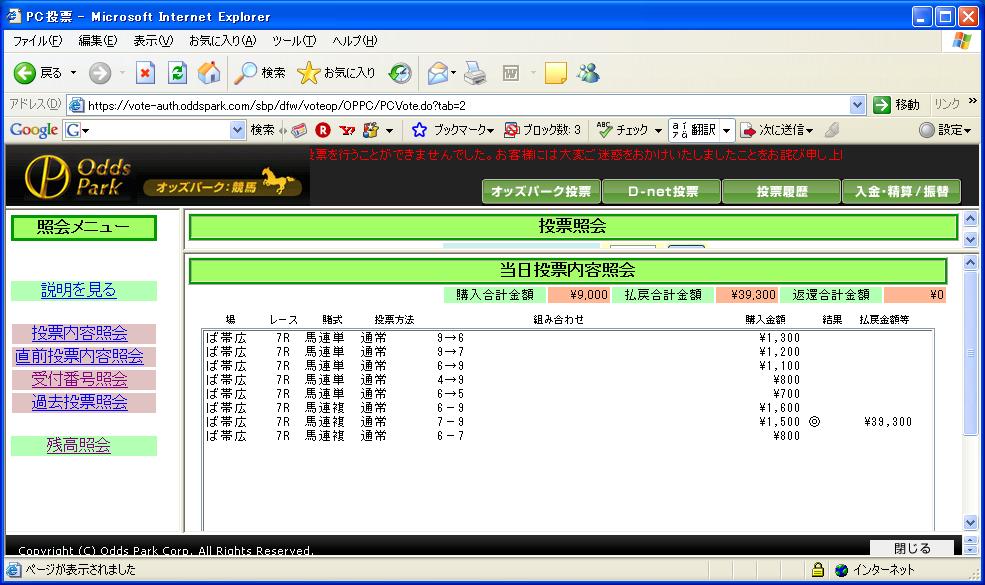Open the ツール(T) menu

(x=294, y=41)
